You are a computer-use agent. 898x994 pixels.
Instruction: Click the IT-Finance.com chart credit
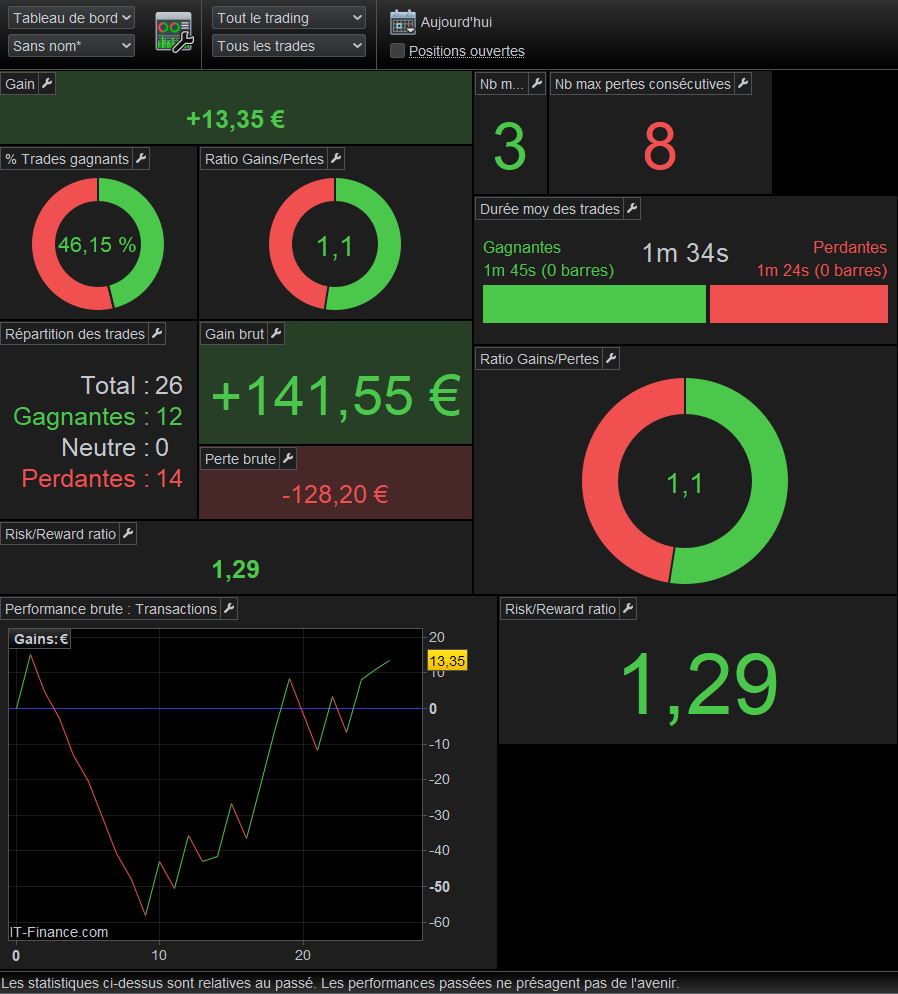pyautogui.click(x=58, y=932)
